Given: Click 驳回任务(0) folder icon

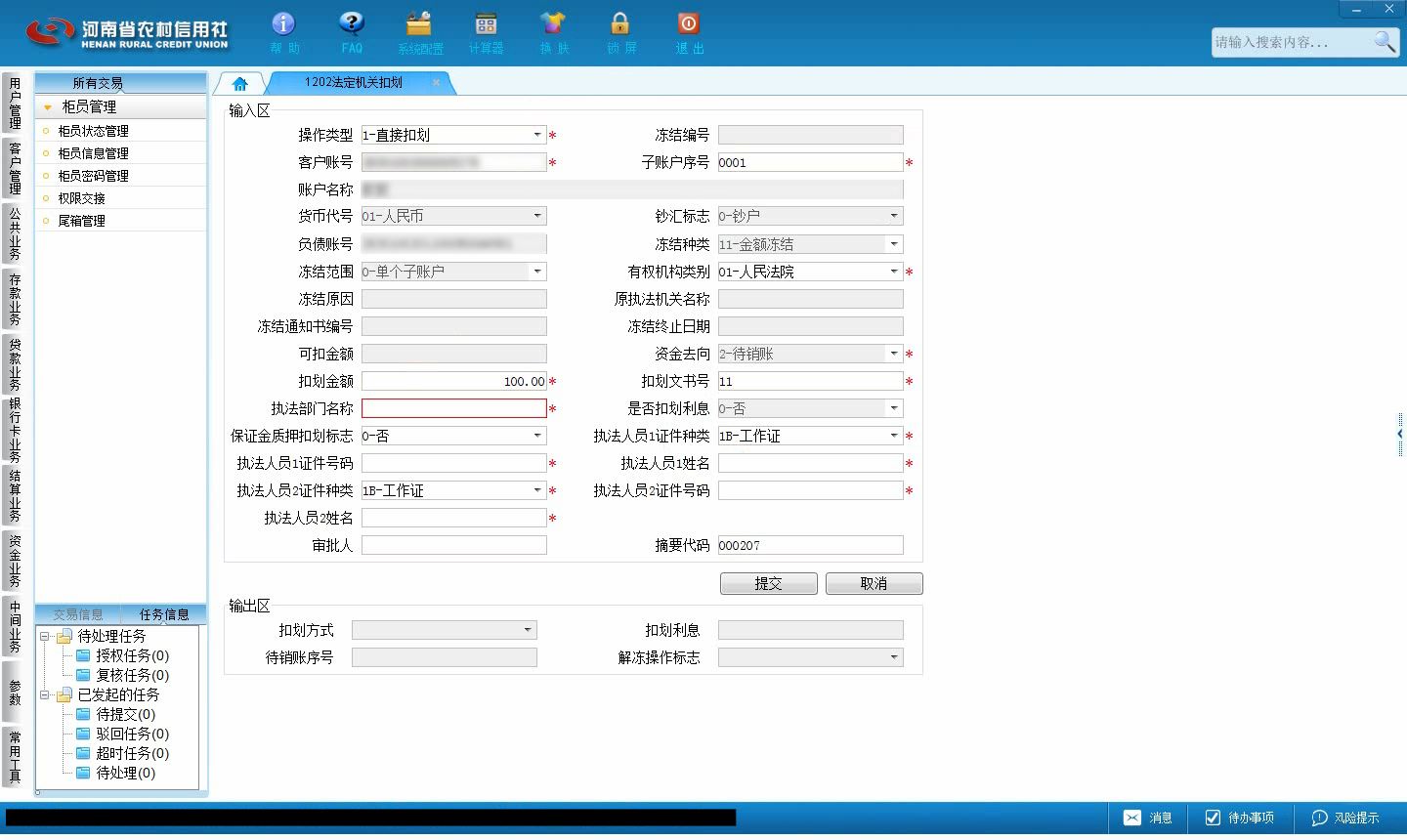Looking at the screenshot, I should tap(84, 734).
